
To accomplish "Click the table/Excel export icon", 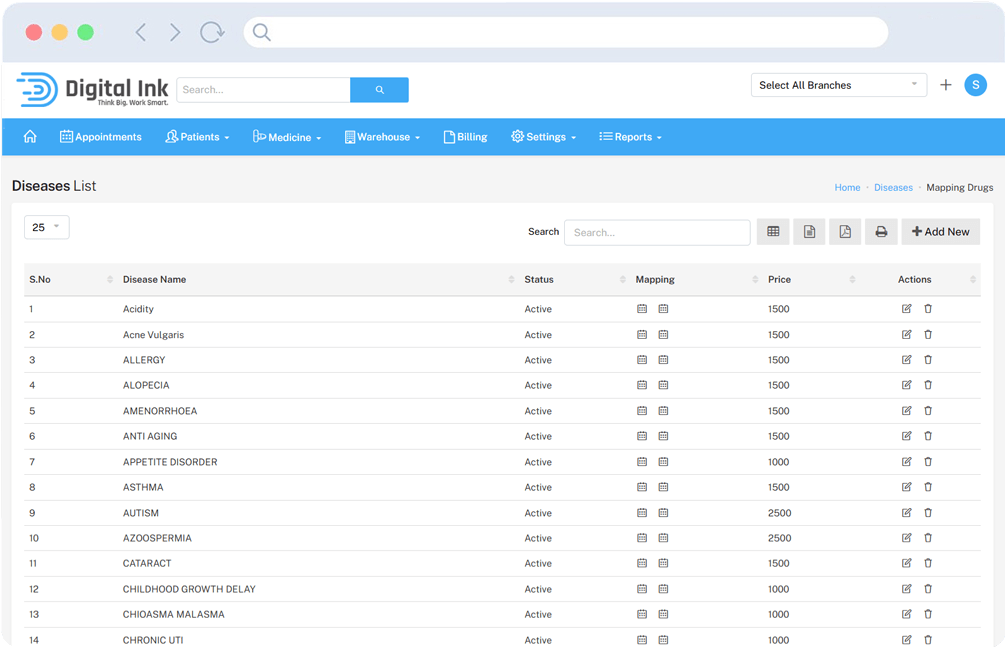I will click(773, 232).
